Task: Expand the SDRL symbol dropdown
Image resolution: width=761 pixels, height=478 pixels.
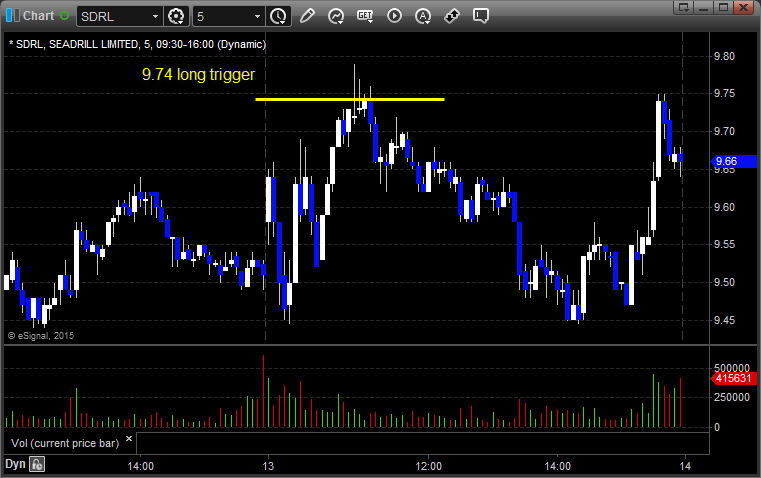Action: tap(155, 16)
